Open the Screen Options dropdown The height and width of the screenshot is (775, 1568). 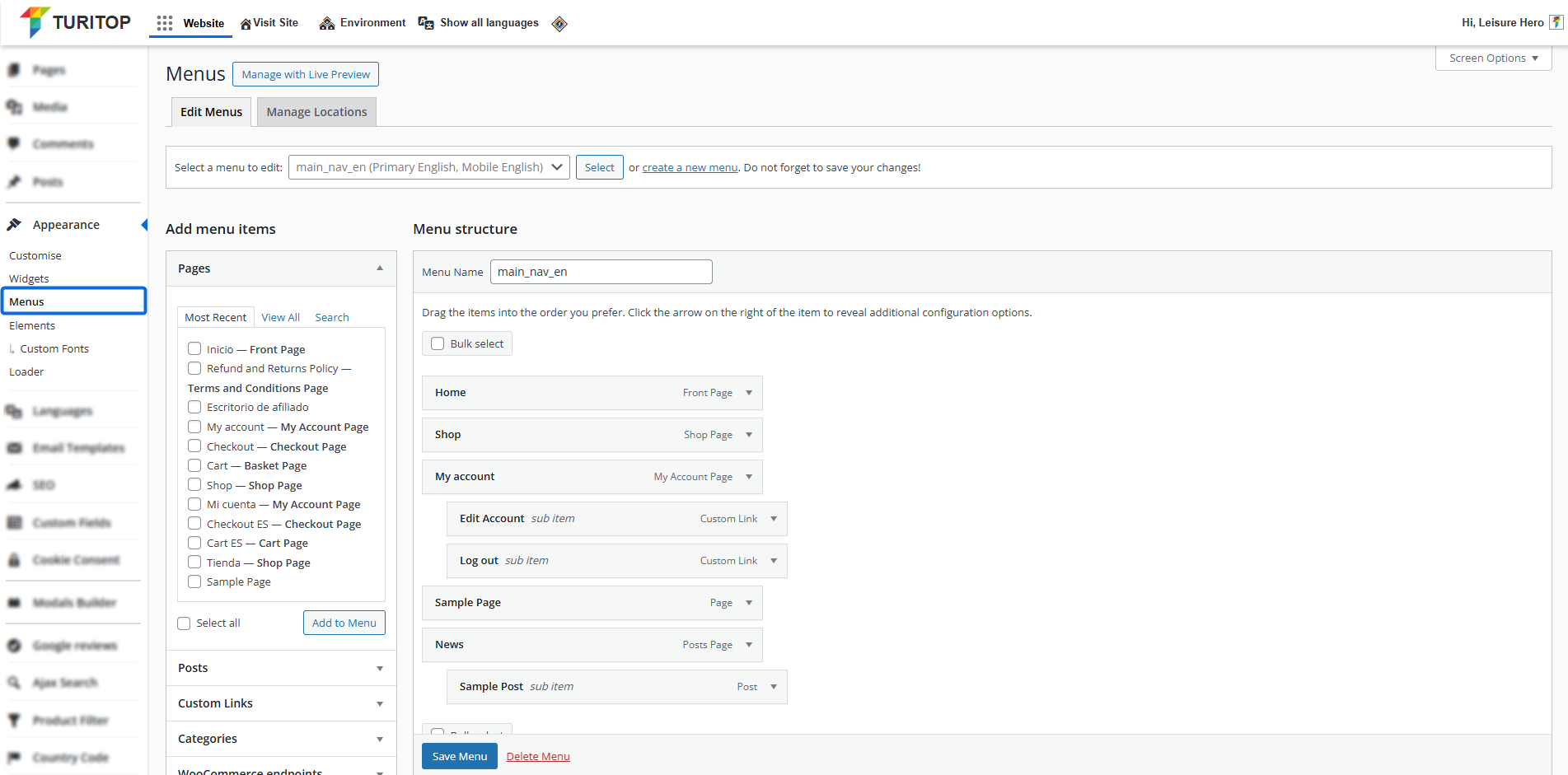click(x=1493, y=58)
